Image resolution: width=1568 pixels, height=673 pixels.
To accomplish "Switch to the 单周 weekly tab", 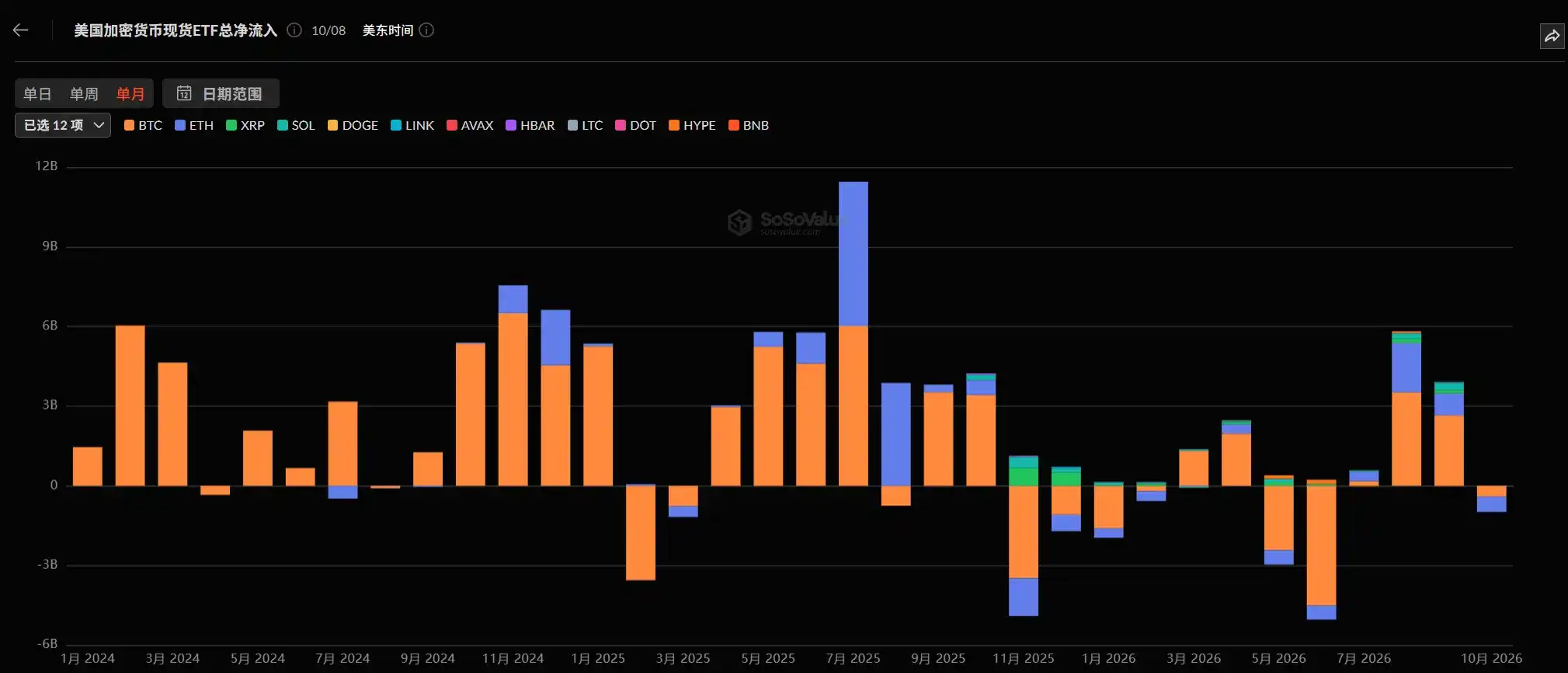I will 84,94.
